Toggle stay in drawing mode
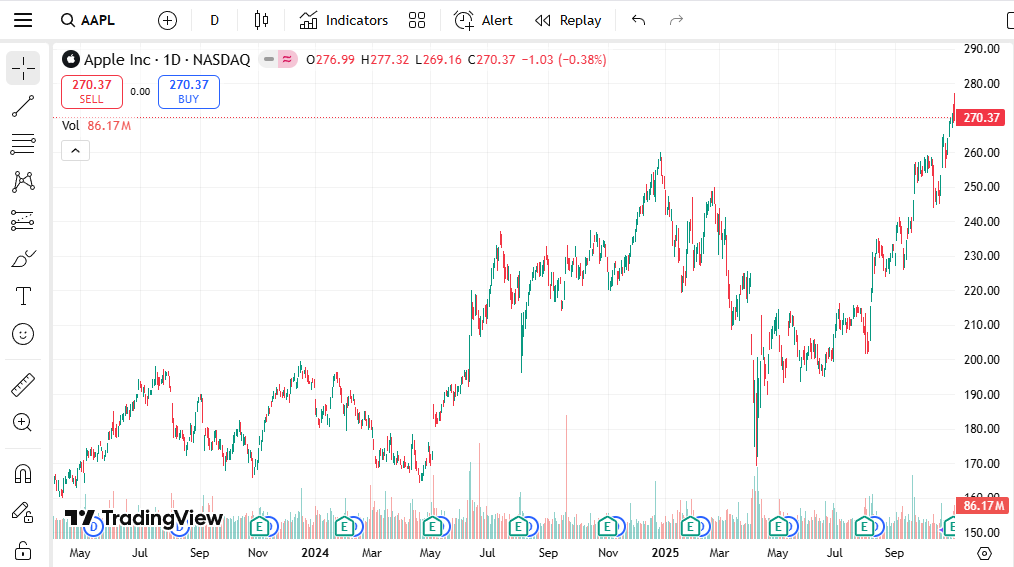1014x567 pixels. (22, 512)
